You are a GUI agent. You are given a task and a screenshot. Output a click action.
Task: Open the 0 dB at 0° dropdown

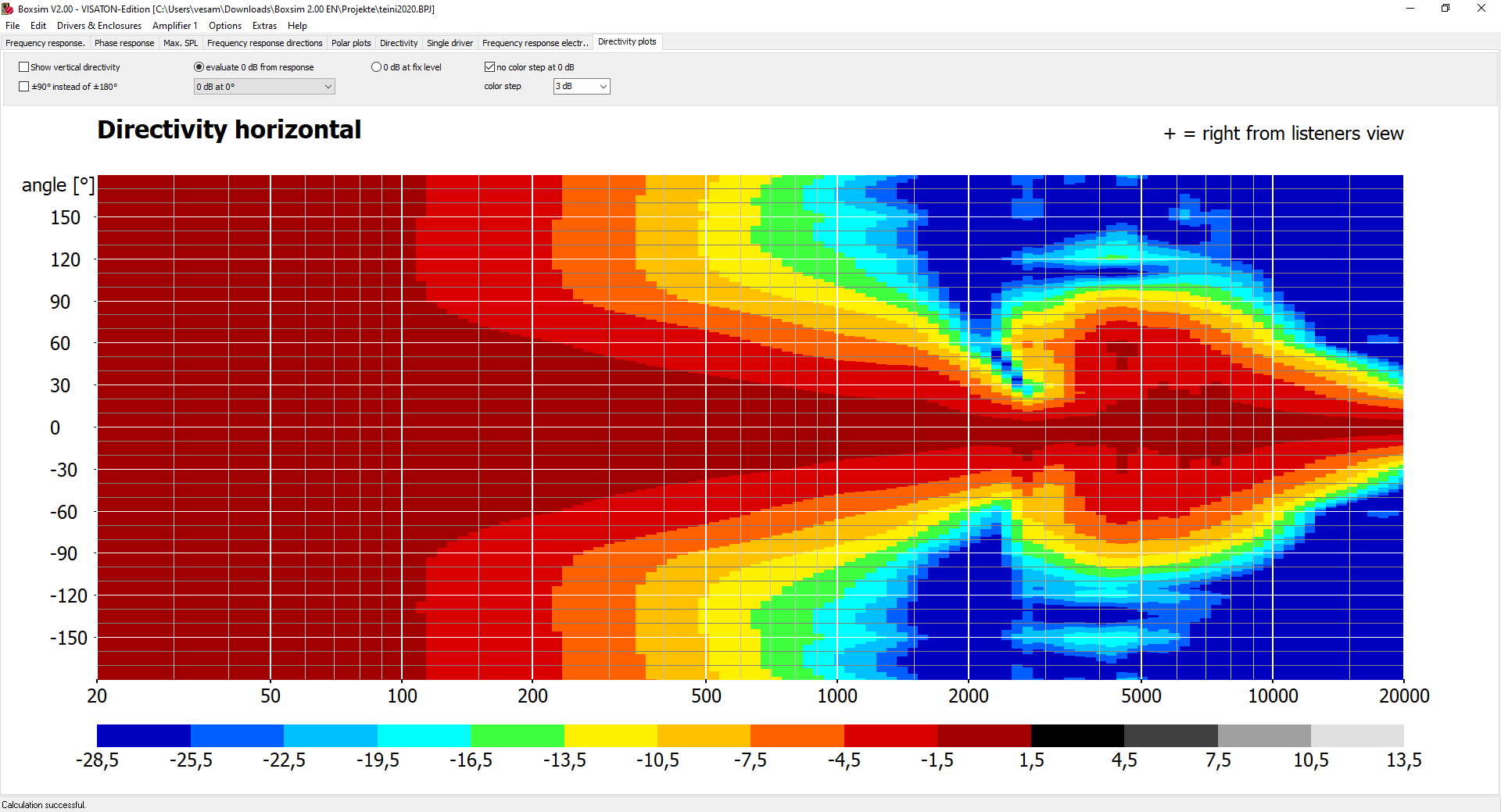pyautogui.click(x=264, y=87)
